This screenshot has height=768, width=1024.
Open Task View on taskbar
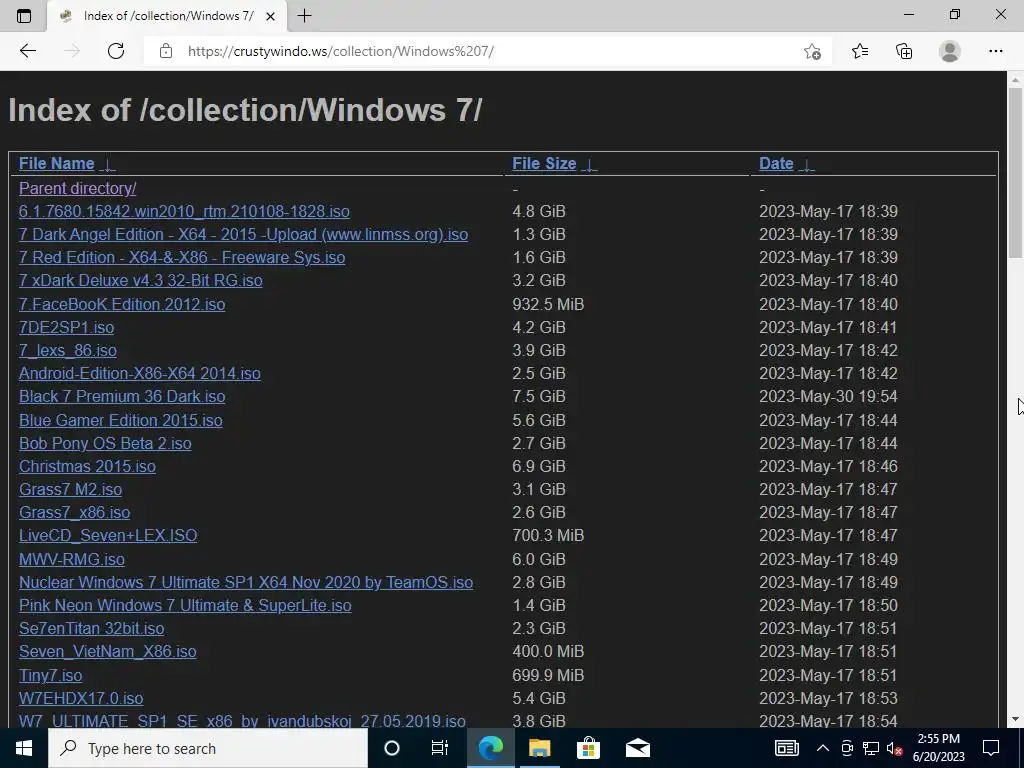[440, 748]
